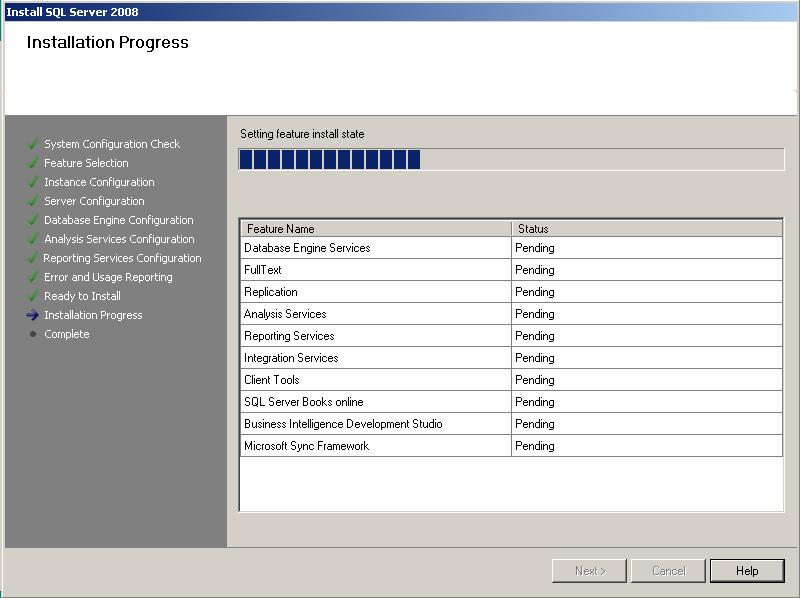Click the Pending status for Microsoft Sync Framework
The height and width of the screenshot is (598, 800).
535,445
